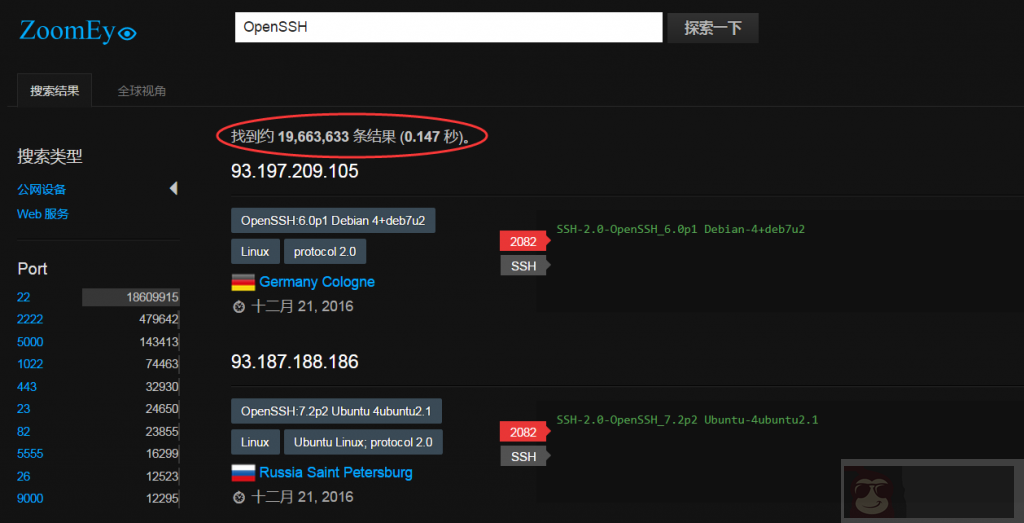Filter by port 1022
This screenshot has height=523, width=1024.
pos(30,364)
